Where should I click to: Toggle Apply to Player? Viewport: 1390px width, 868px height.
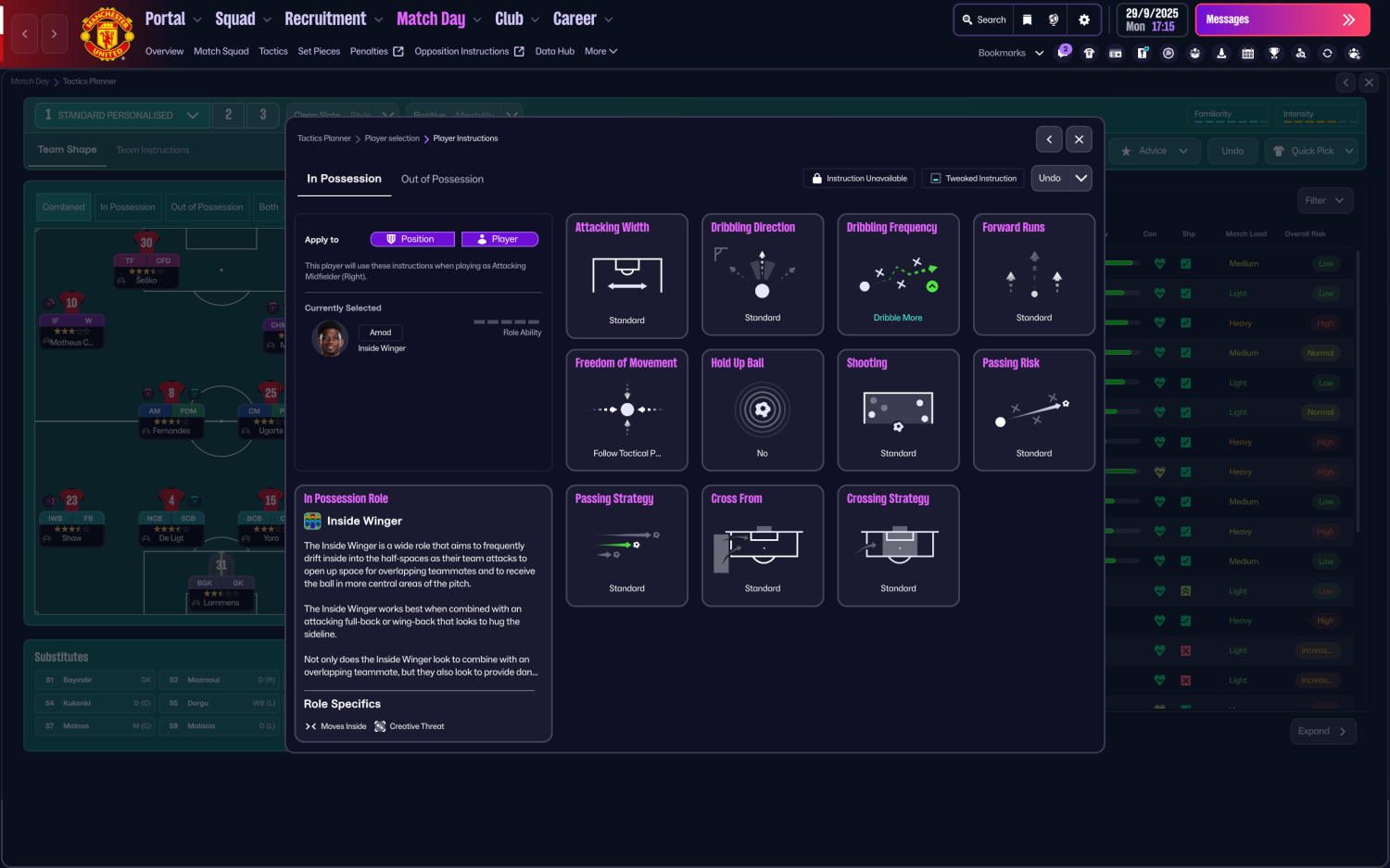point(499,239)
